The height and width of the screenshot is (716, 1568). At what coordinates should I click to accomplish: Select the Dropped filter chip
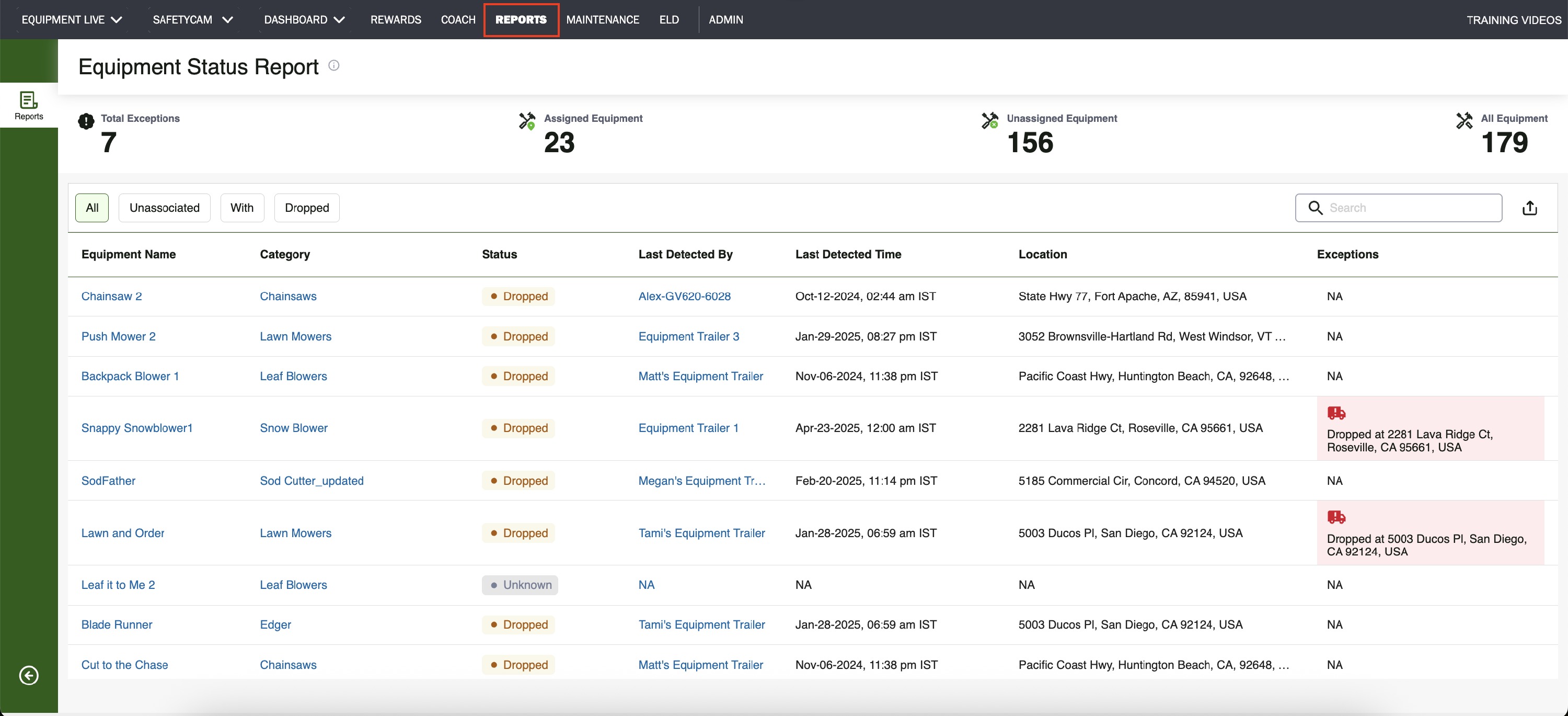[x=307, y=208]
